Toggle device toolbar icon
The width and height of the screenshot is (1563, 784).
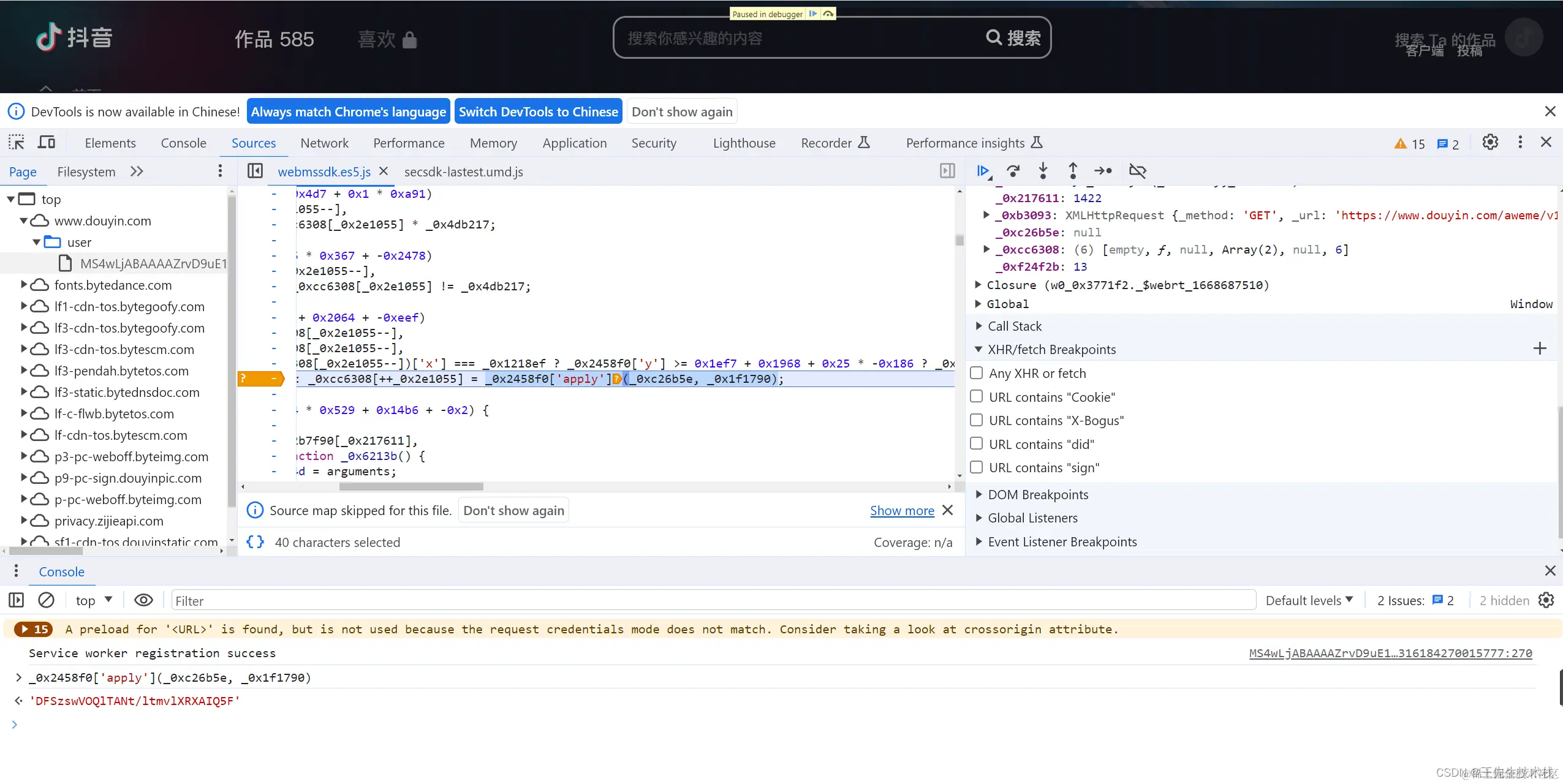point(47,143)
